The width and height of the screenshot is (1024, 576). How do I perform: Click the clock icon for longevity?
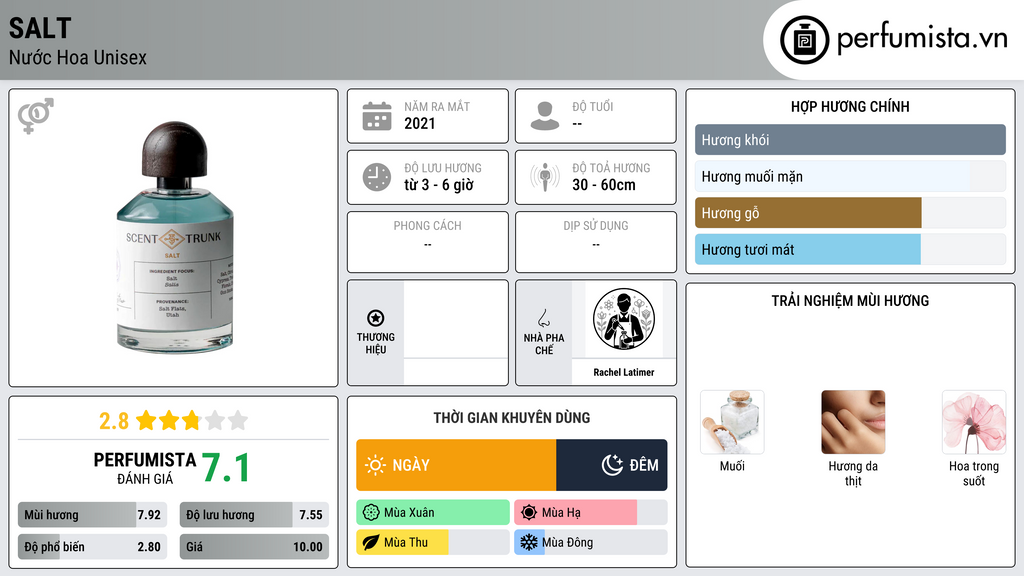[x=377, y=177]
